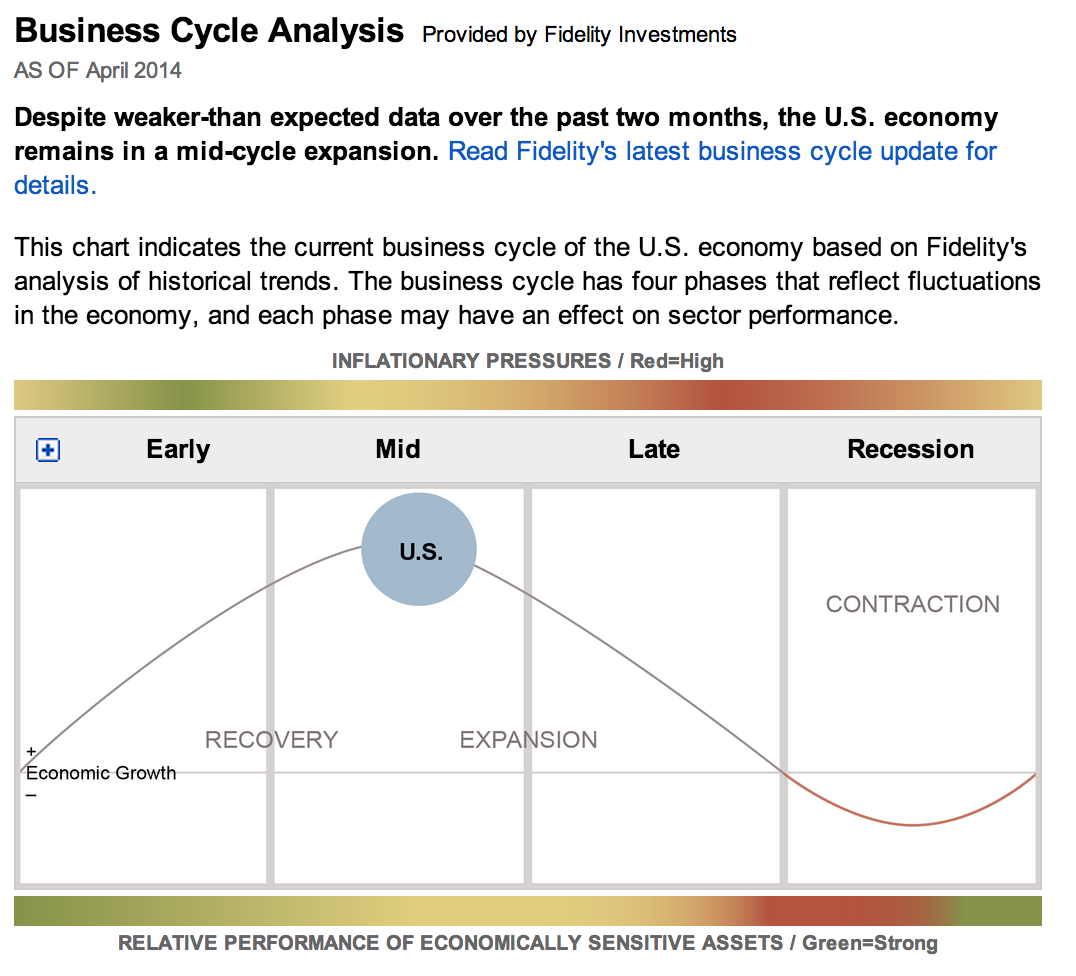Click the RECOVERY label in the chart

tap(271, 740)
